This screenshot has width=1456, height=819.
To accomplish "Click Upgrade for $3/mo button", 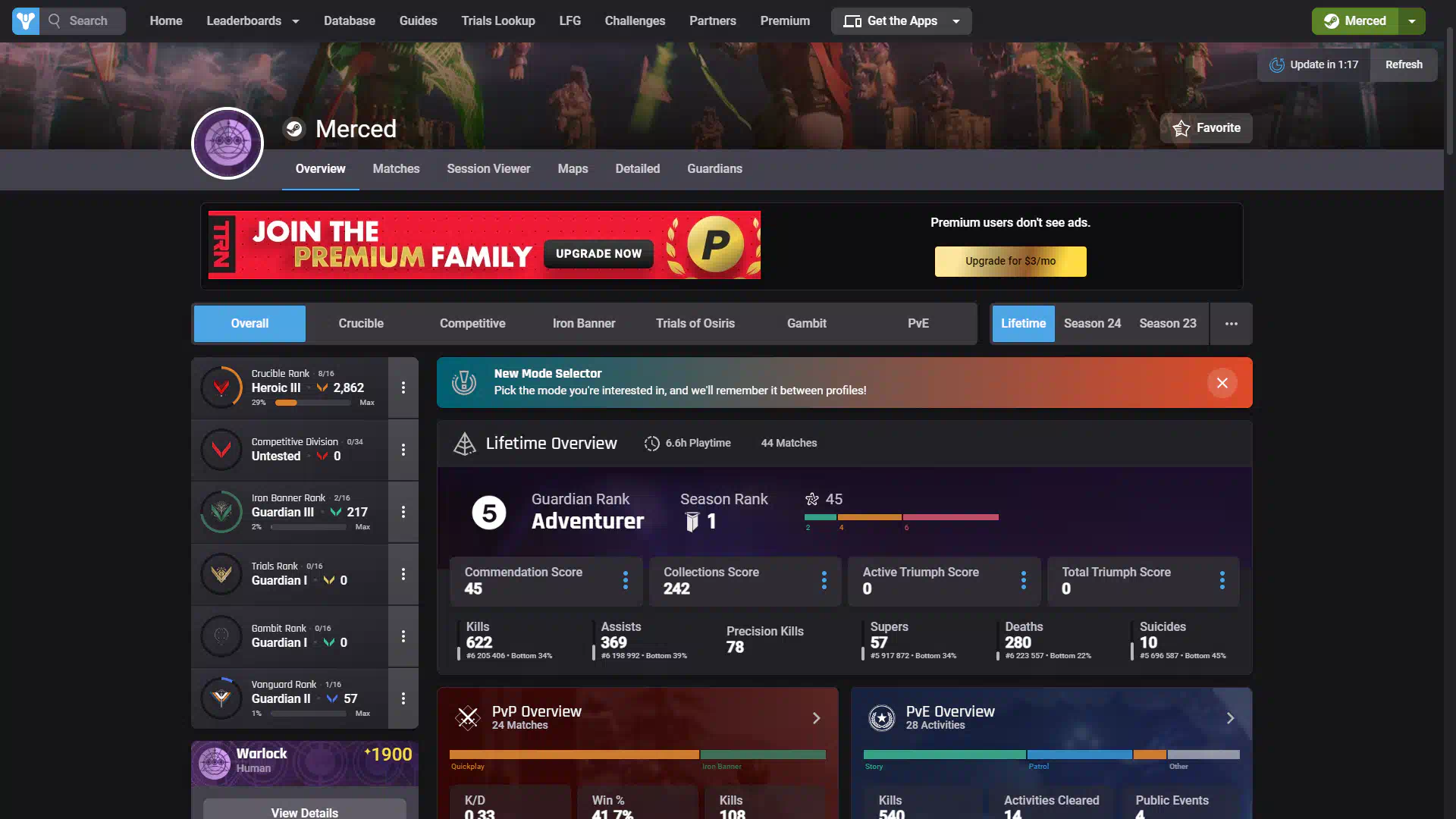I will pyautogui.click(x=1010, y=262).
